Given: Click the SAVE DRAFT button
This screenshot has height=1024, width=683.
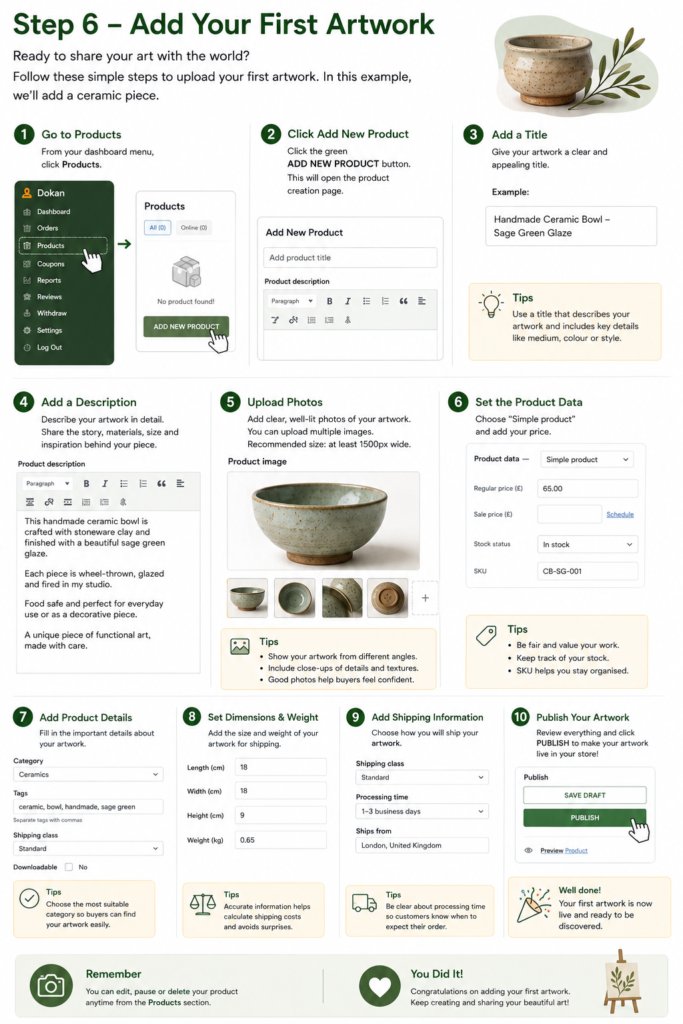Looking at the screenshot, I should coord(584,795).
